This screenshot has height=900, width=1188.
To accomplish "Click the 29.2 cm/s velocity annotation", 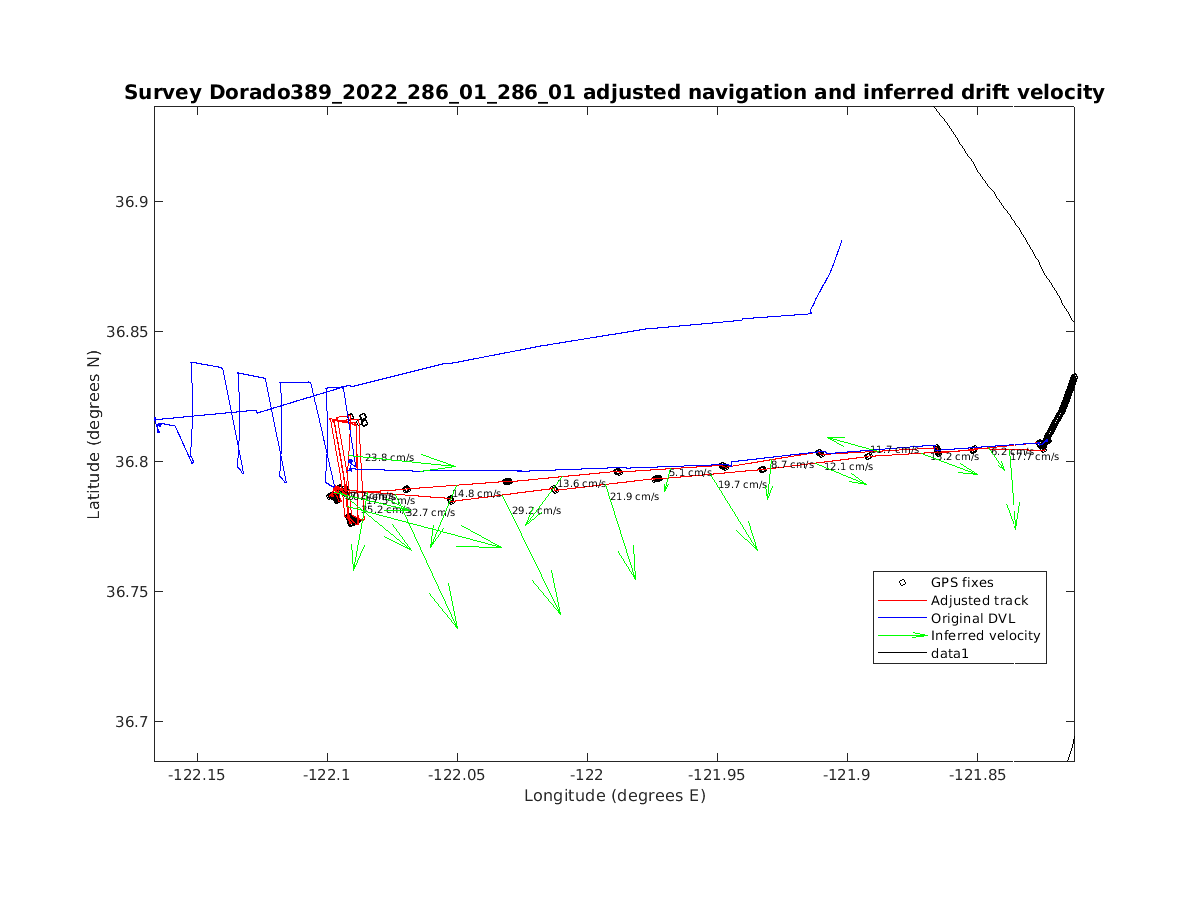I will pyautogui.click(x=536, y=510).
